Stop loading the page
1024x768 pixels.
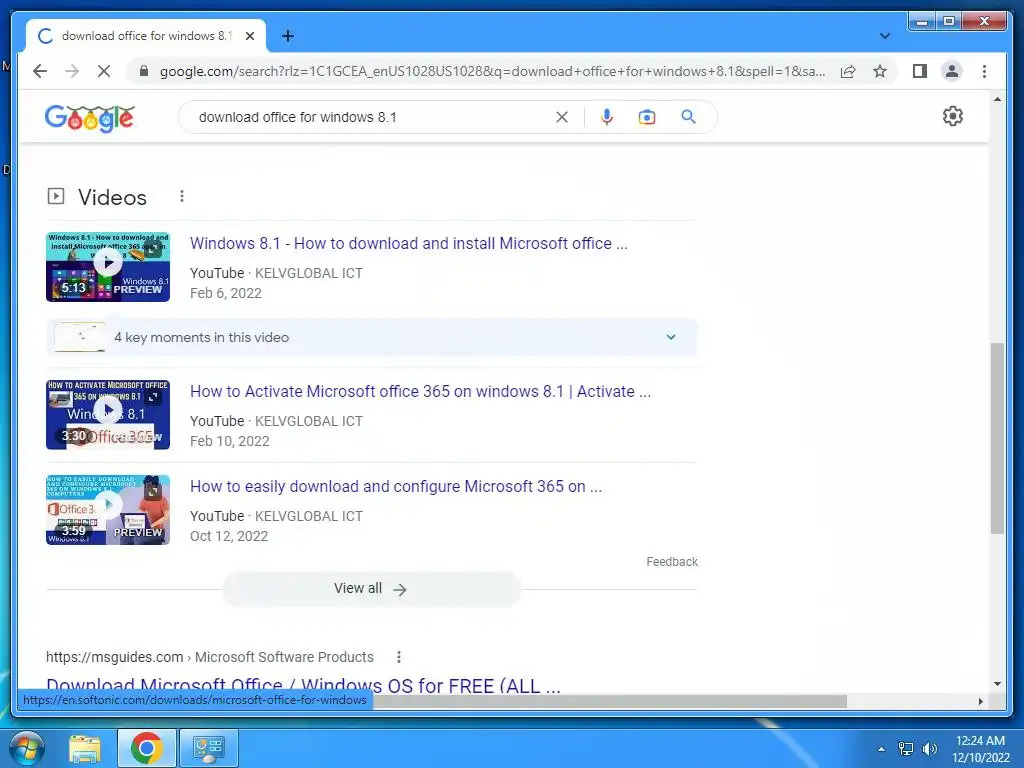104,71
